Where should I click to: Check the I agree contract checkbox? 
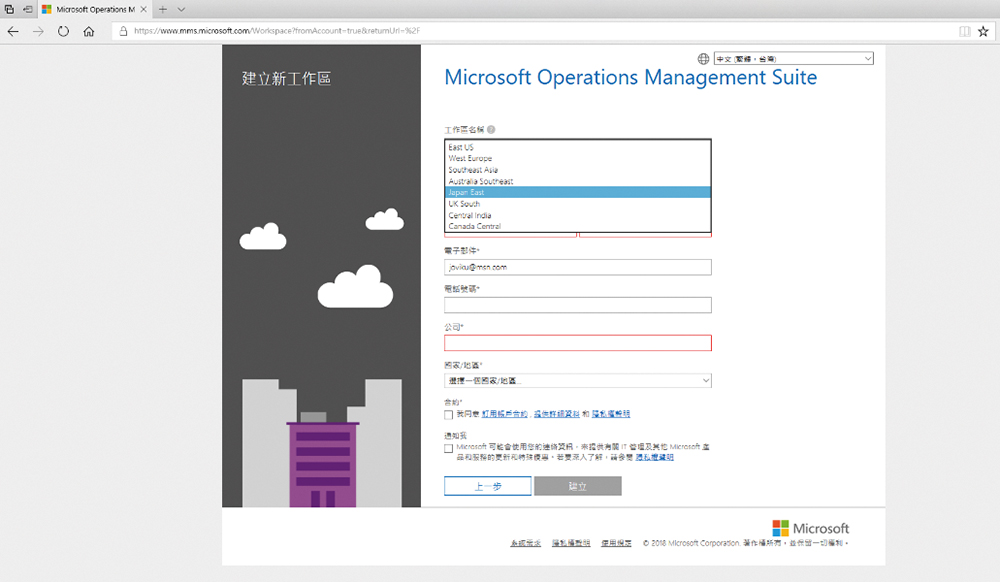(x=448, y=414)
